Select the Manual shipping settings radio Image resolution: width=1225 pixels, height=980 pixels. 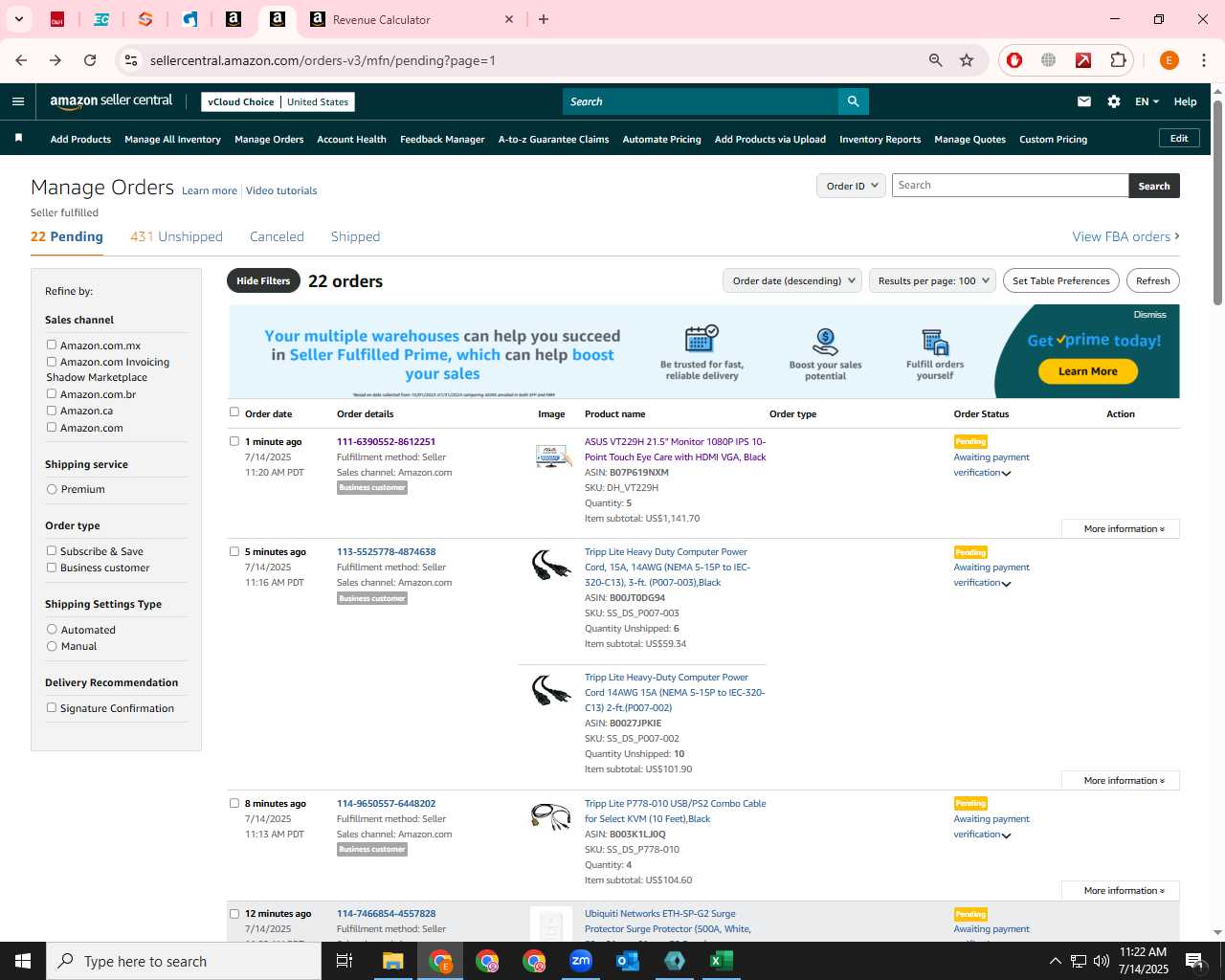52,646
